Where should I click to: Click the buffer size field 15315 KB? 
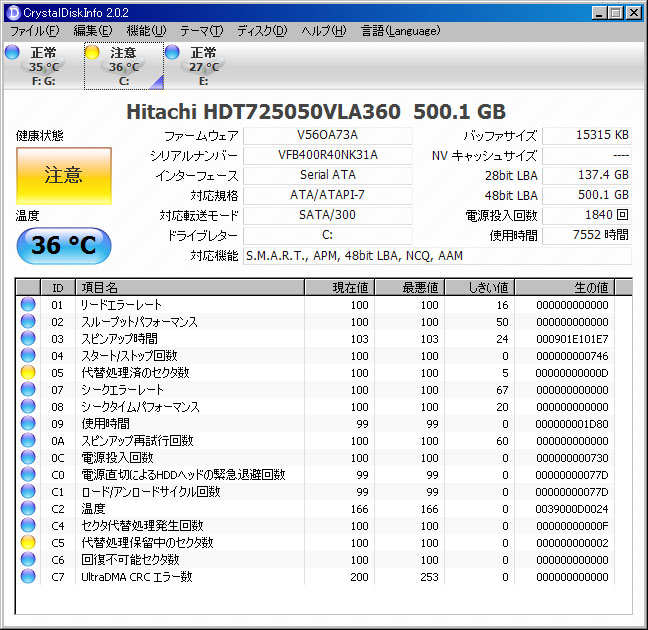tap(587, 135)
